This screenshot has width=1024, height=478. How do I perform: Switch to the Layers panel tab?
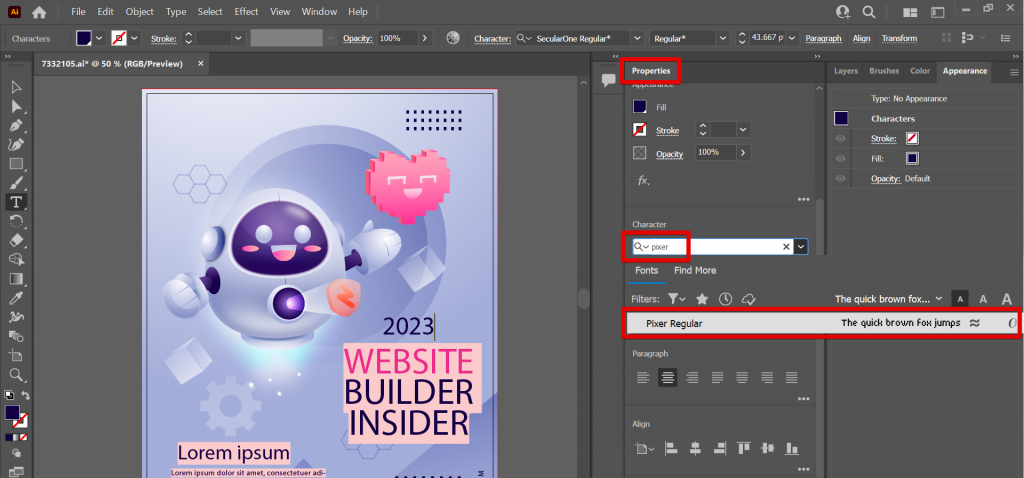click(x=845, y=71)
